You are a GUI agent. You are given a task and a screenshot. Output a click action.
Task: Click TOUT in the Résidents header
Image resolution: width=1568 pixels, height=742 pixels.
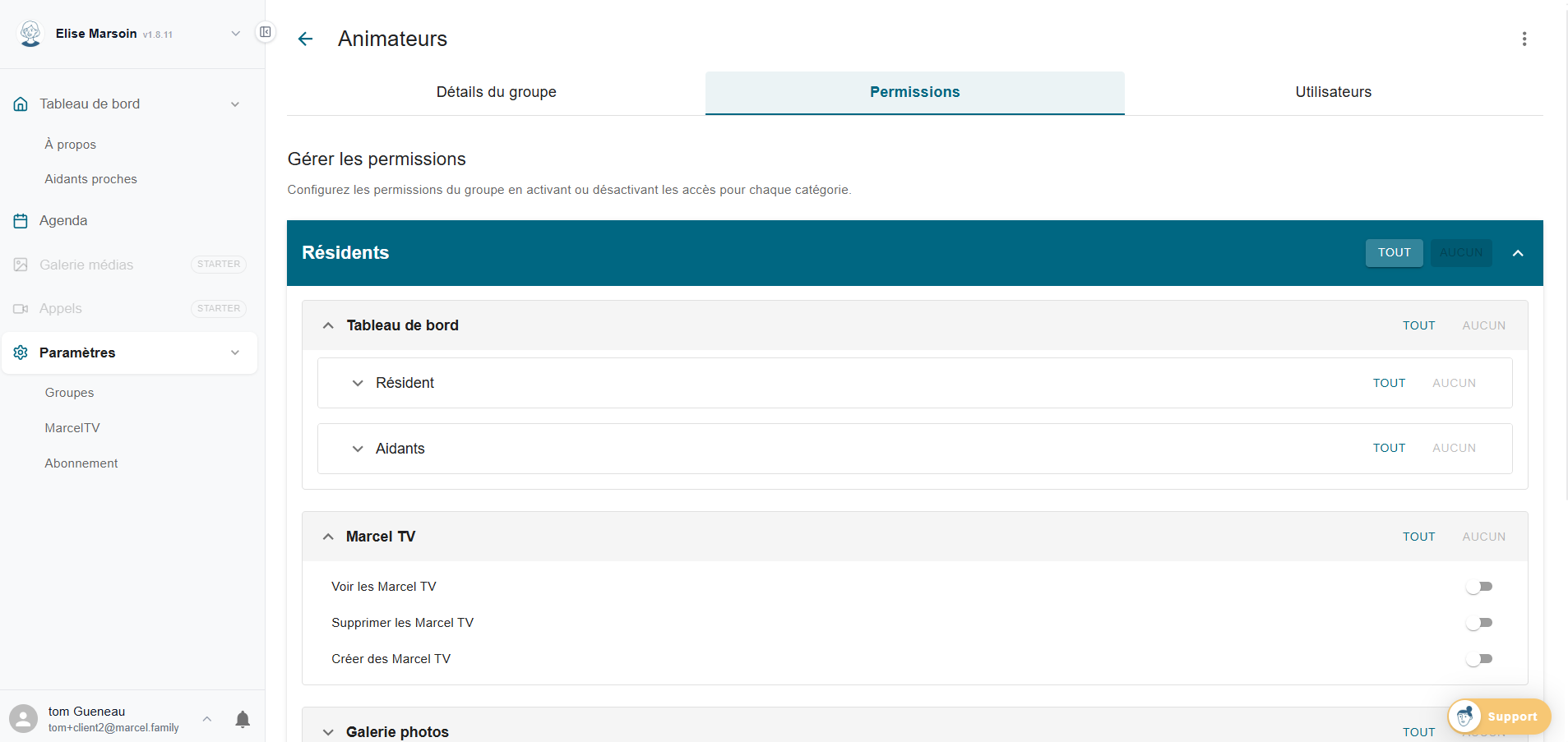[x=1394, y=252]
